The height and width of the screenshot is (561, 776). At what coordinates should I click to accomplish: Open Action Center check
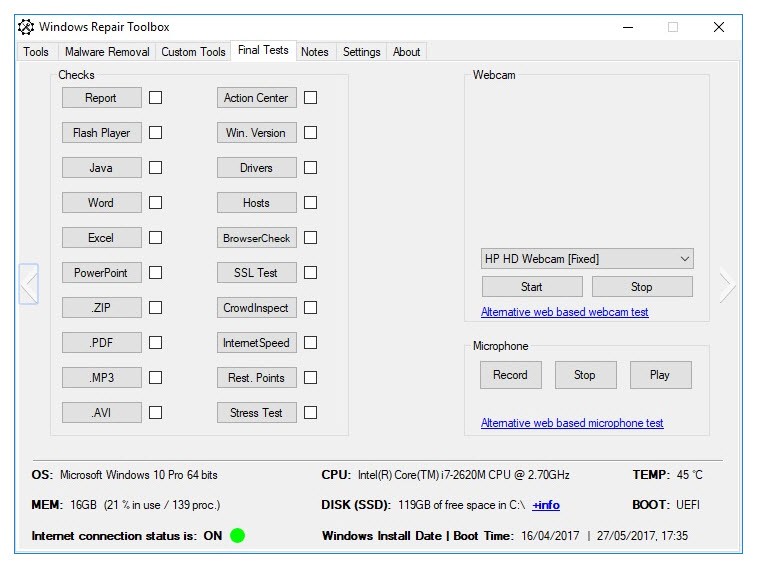click(256, 97)
